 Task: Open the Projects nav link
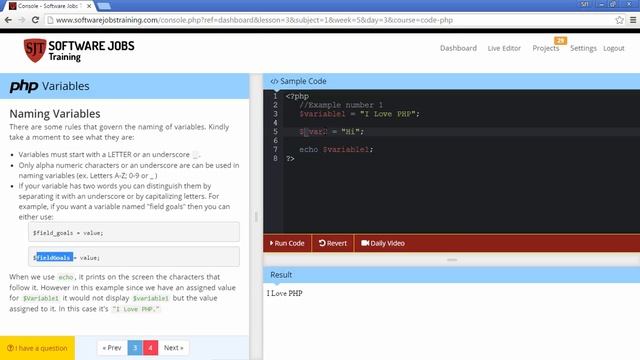click(x=546, y=48)
